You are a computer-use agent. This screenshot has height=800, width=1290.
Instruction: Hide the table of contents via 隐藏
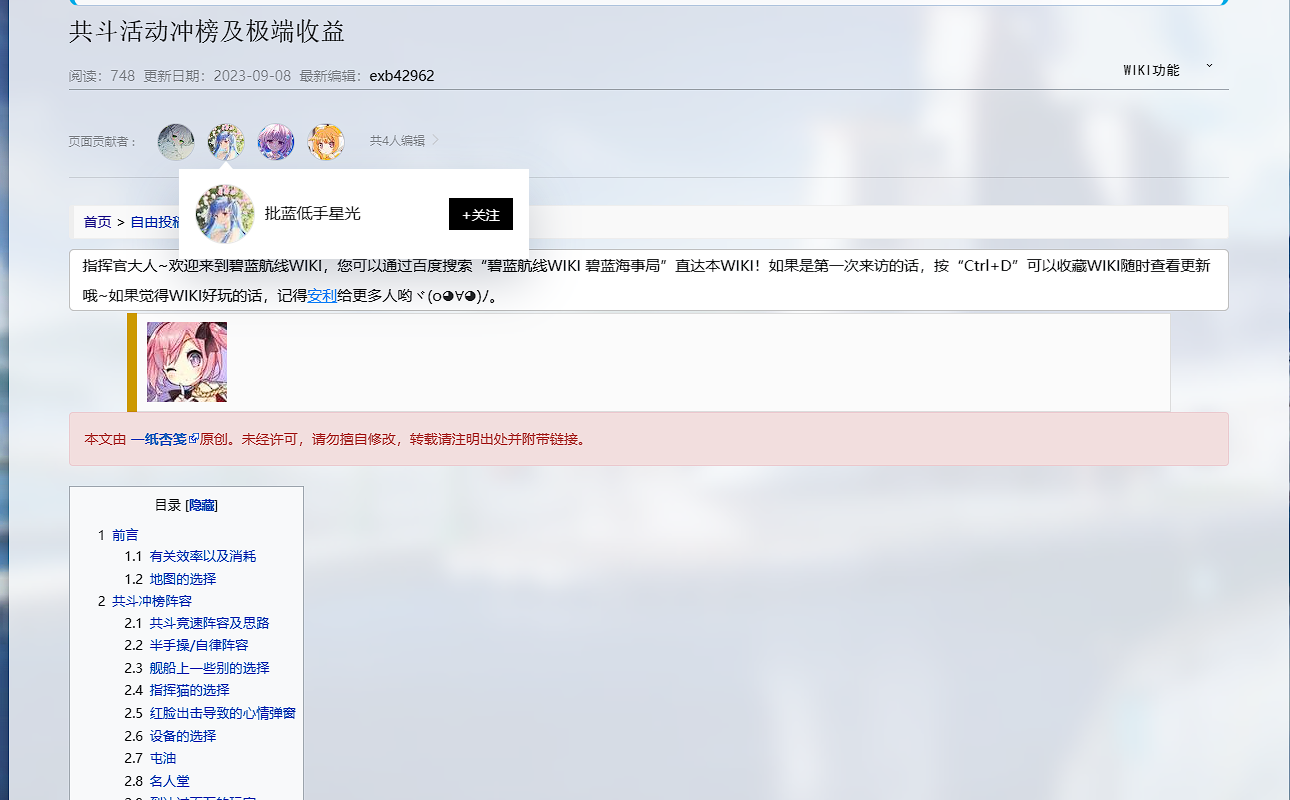click(202, 506)
